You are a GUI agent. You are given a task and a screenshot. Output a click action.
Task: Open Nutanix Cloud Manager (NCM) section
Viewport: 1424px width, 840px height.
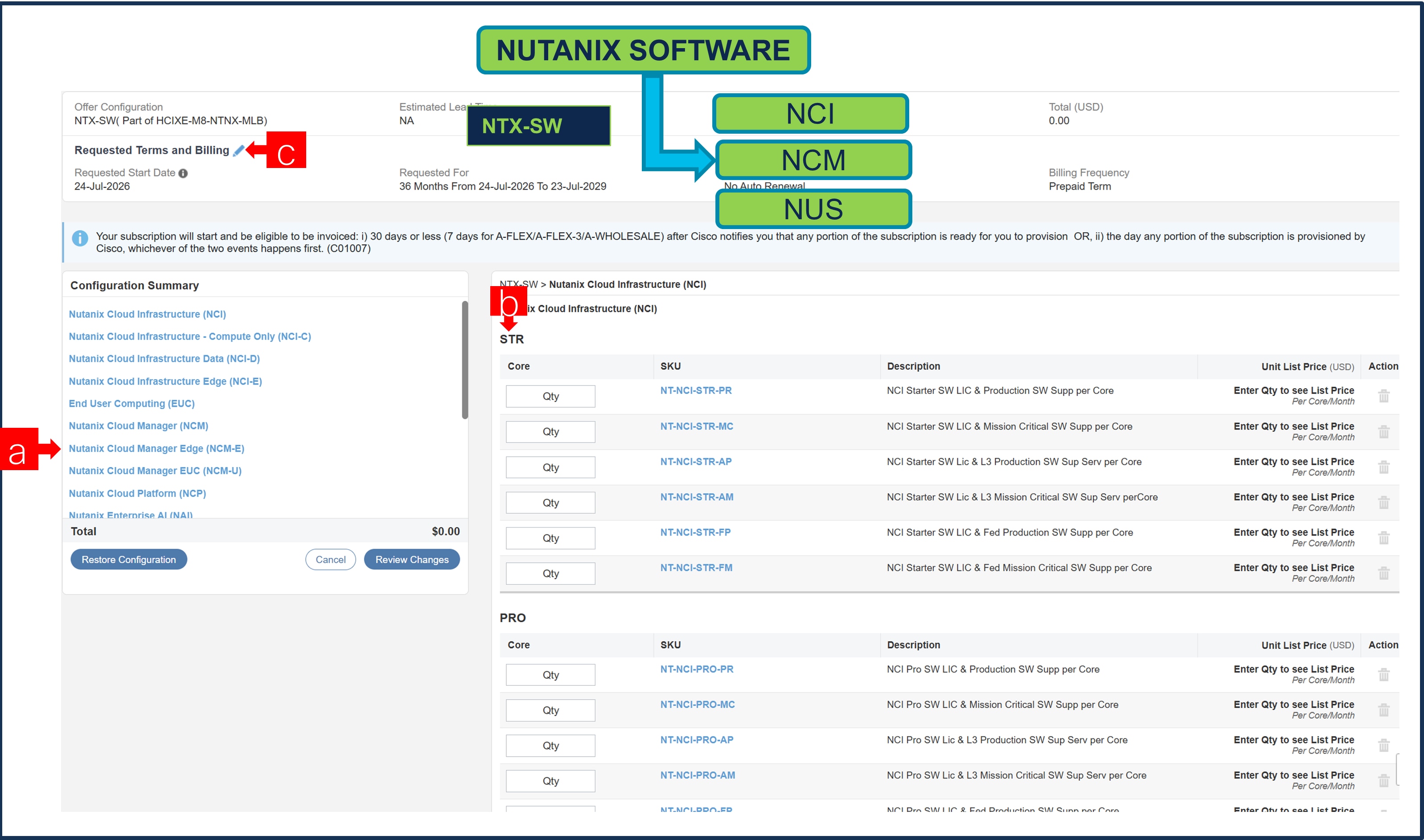(x=138, y=426)
